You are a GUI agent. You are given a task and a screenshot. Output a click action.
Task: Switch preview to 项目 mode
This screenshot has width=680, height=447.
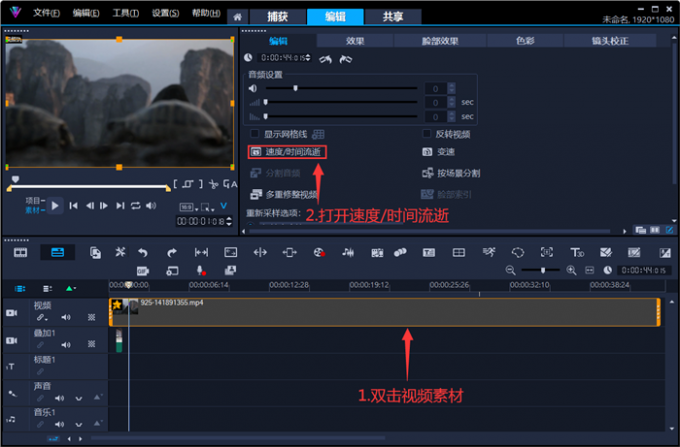tap(35, 200)
